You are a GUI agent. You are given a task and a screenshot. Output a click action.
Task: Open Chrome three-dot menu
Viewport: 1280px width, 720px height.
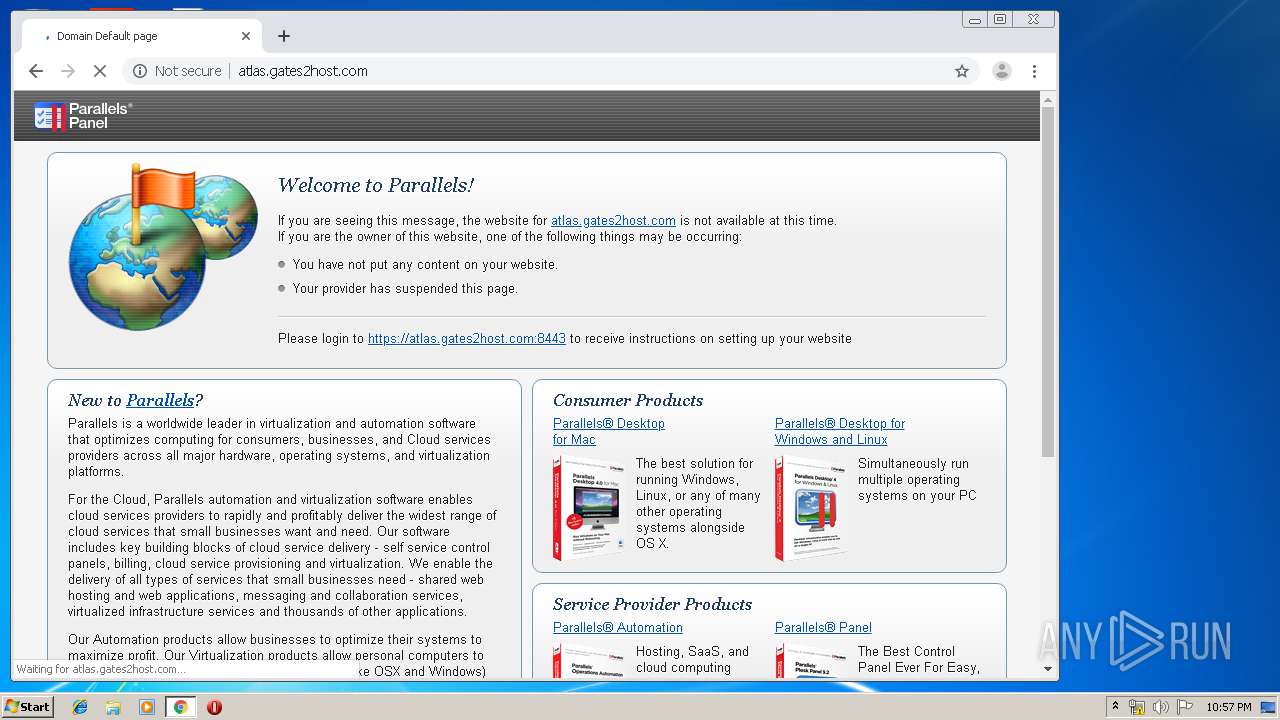point(1034,71)
